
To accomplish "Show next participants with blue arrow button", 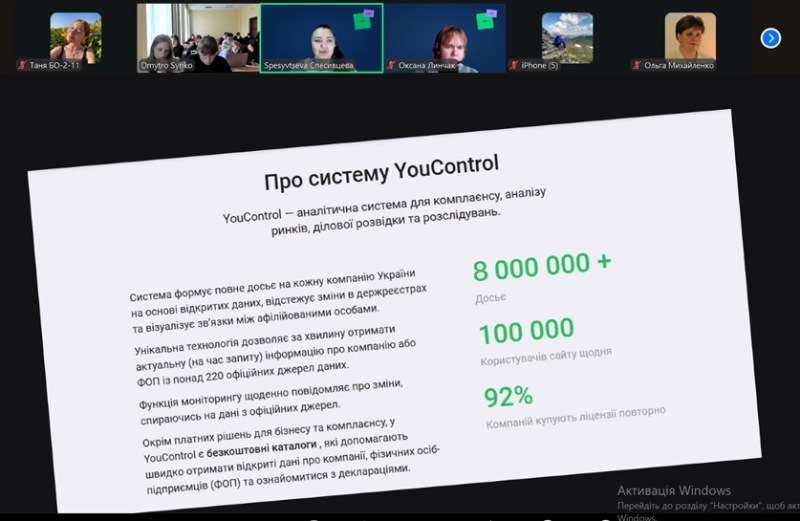I will tap(770, 38).
